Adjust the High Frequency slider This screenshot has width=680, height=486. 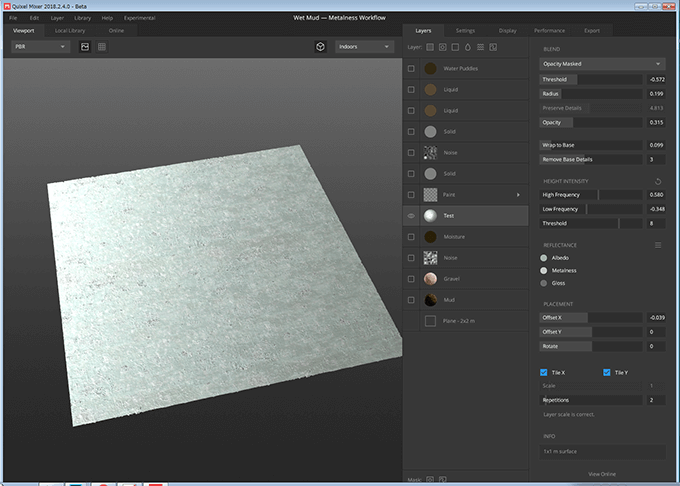(591, 195)
